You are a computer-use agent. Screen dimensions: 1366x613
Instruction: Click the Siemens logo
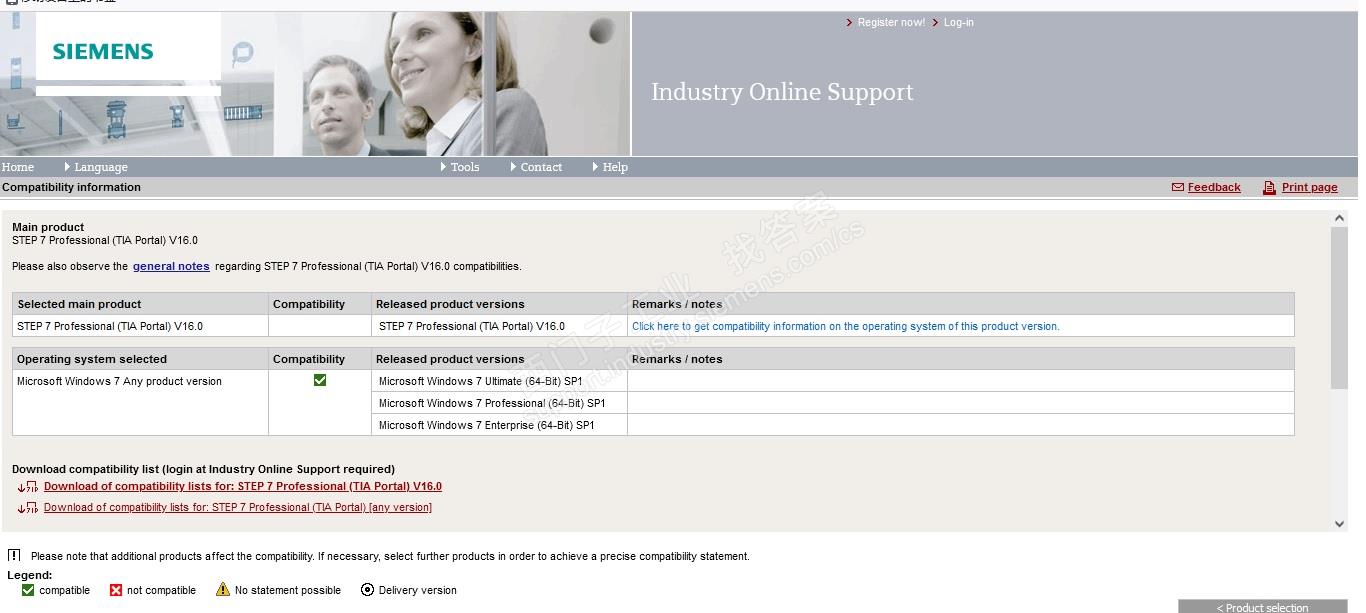tap(103, 52)
